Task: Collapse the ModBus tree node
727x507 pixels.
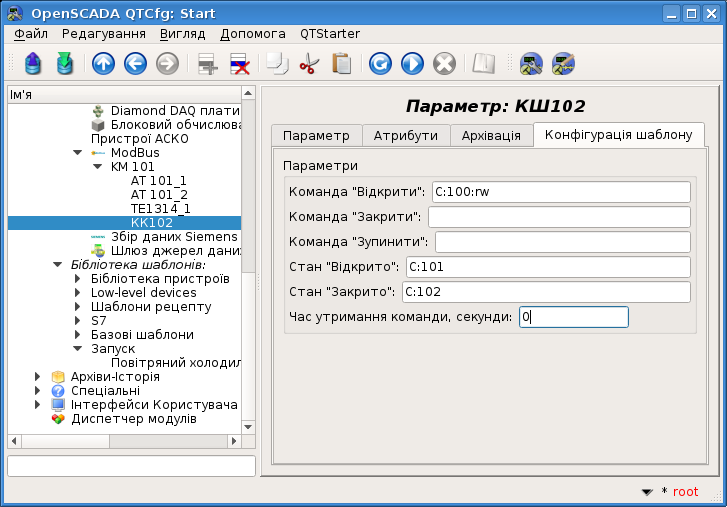Action: coord(77,152)
